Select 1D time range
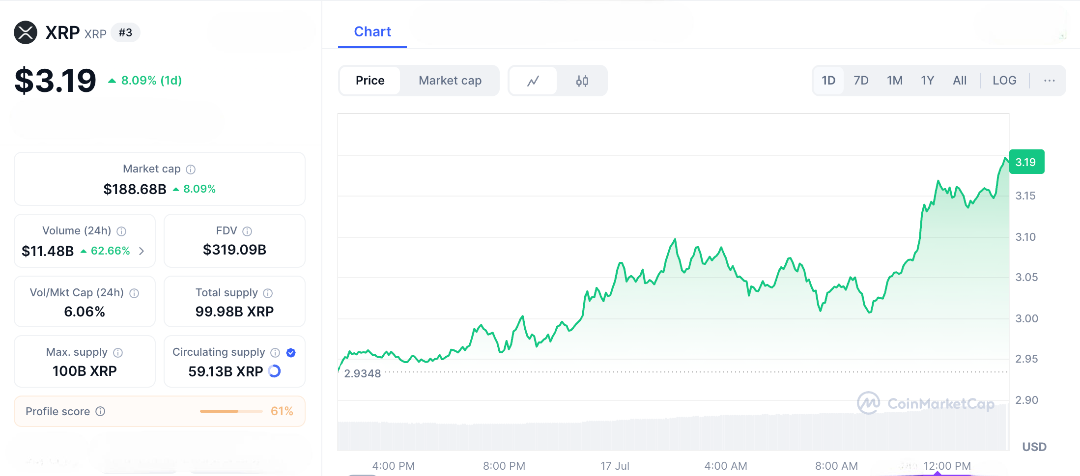Viewport: 1080px width, 476px height. 829,81
